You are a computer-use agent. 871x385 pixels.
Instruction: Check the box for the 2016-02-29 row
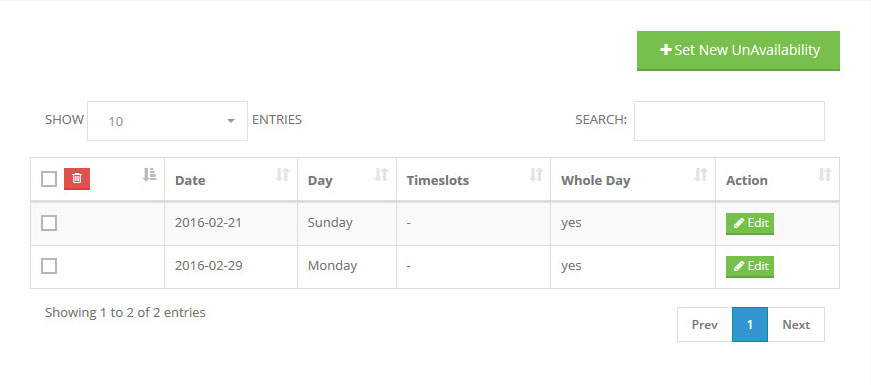49,267
